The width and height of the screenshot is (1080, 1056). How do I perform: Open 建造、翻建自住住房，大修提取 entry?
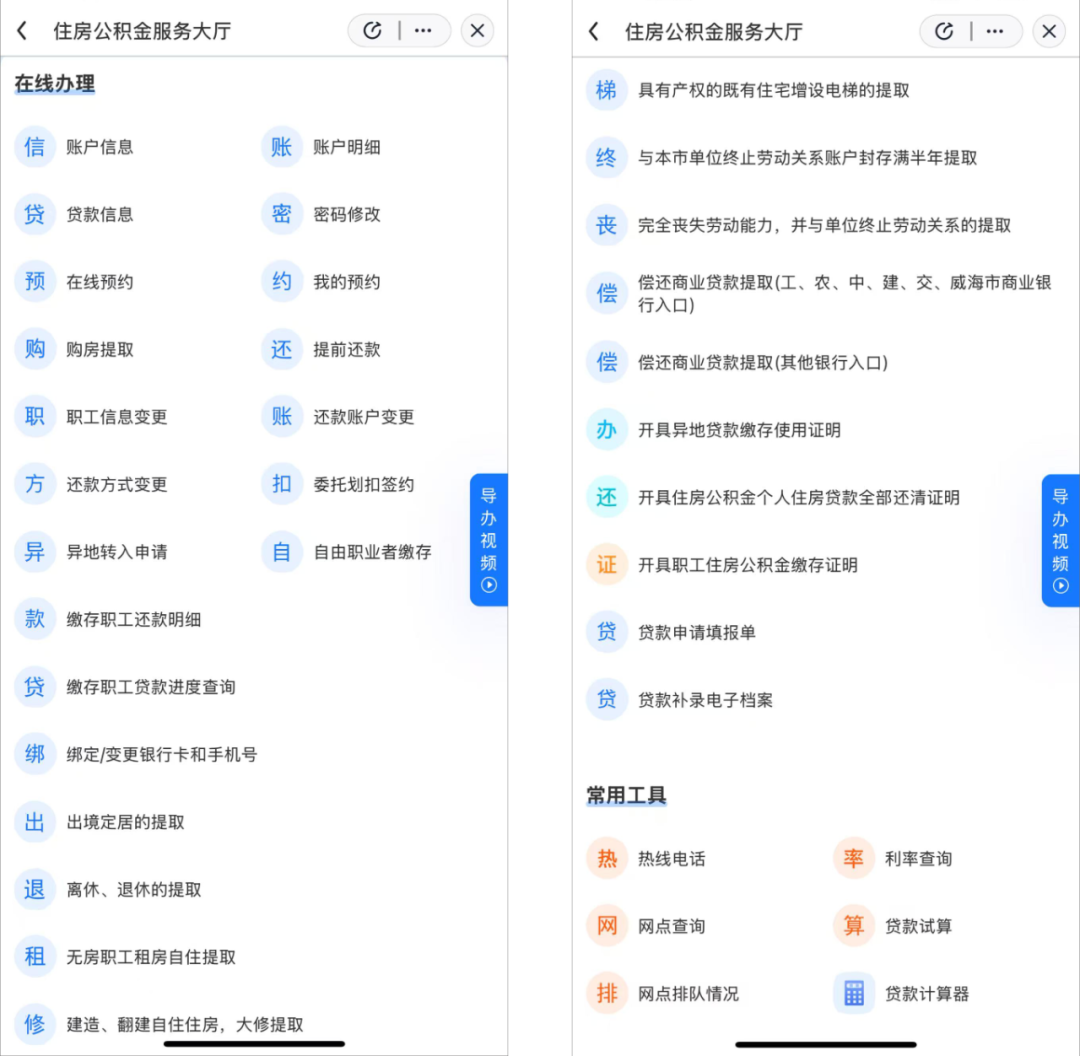point(185,1024)
